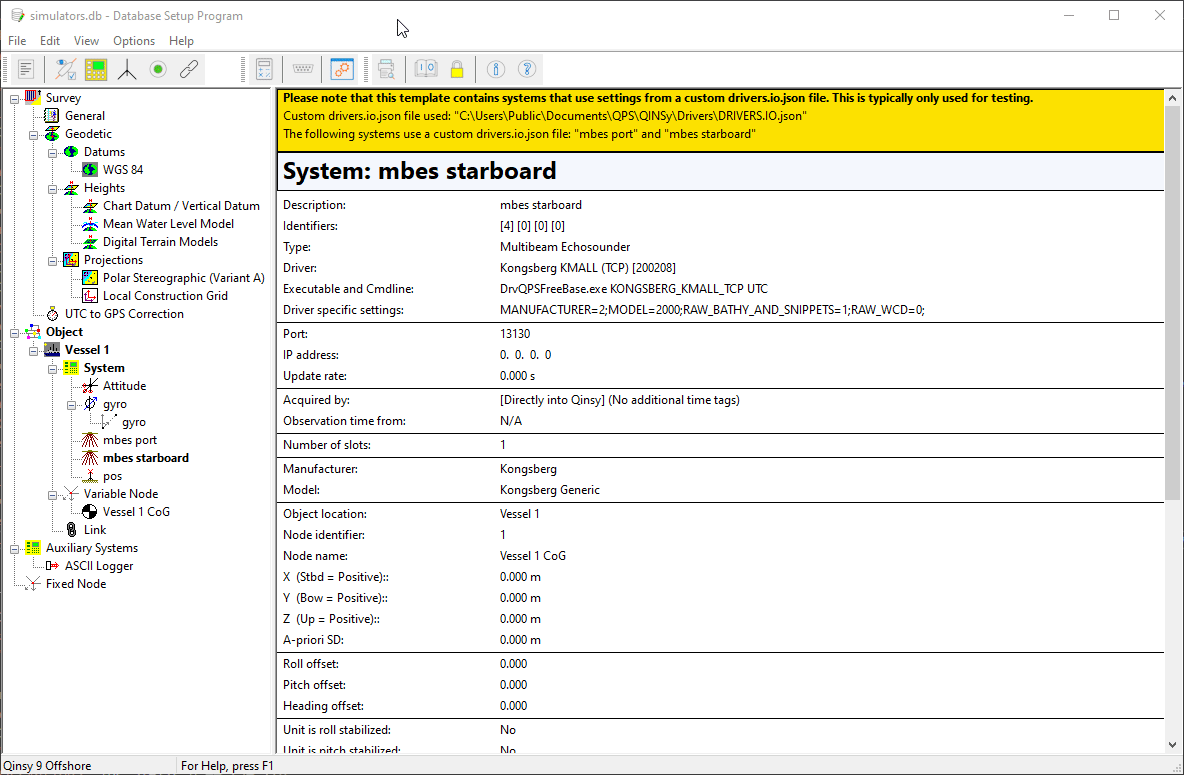The height and width of the screenshot is (775, 1184).
Task: Collapse the Geodetic tree node
Action: [34, 134]
